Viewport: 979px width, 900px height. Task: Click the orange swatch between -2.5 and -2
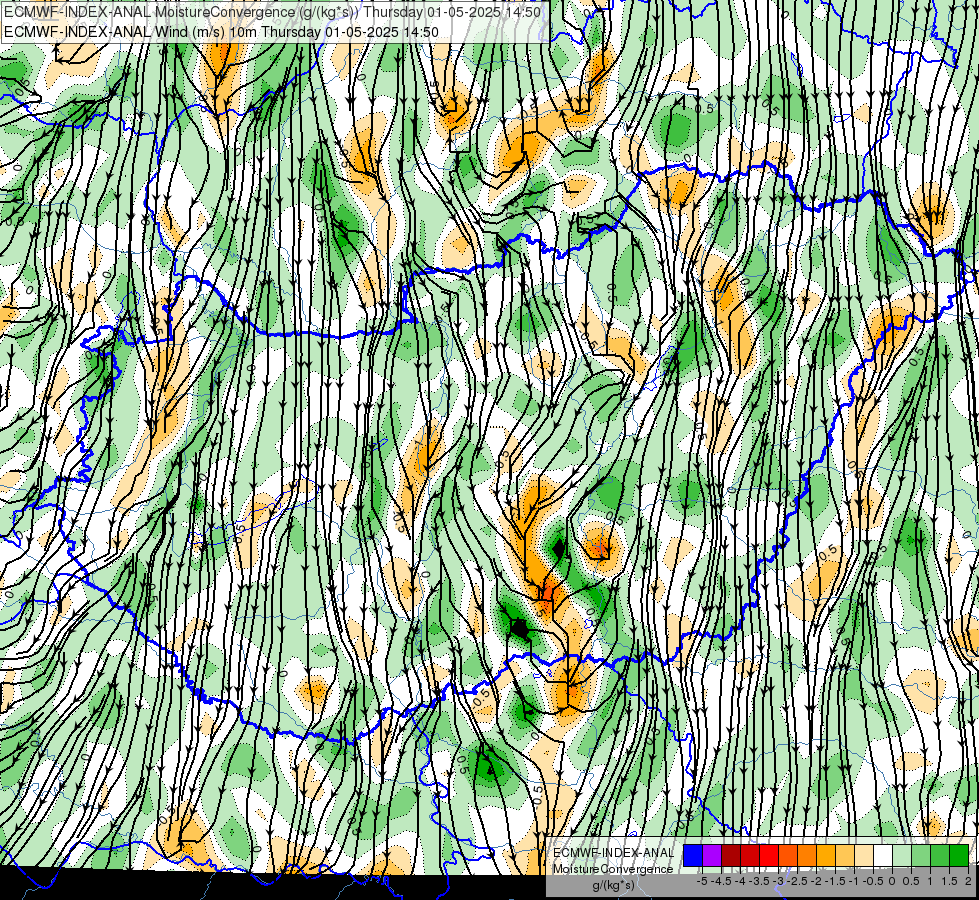pos(807,855)
